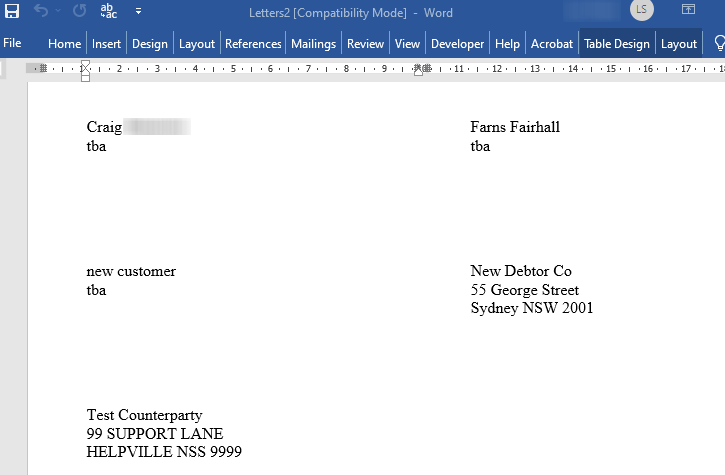Click the first line indent marker on ruler

pos(85,64)
